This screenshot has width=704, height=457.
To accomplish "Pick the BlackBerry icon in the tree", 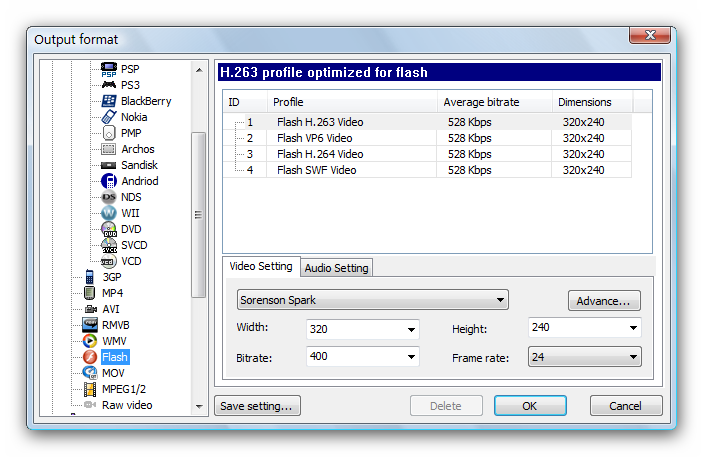I will 109,101.
